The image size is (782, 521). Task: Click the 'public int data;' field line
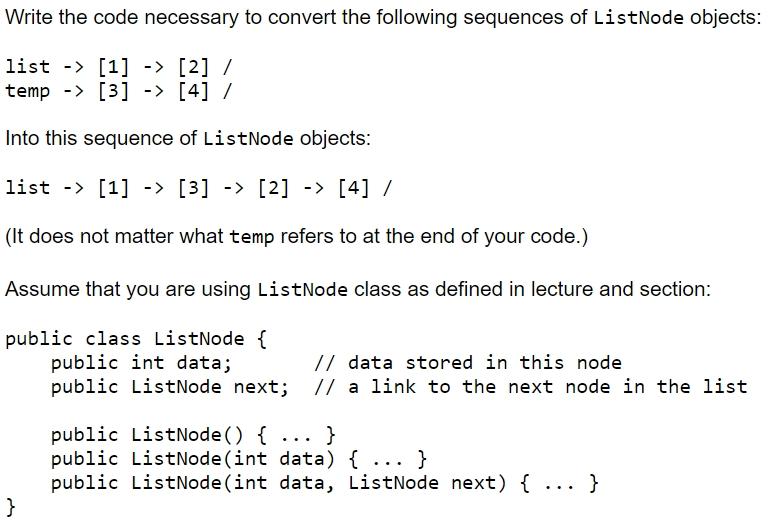coord(141,363)
